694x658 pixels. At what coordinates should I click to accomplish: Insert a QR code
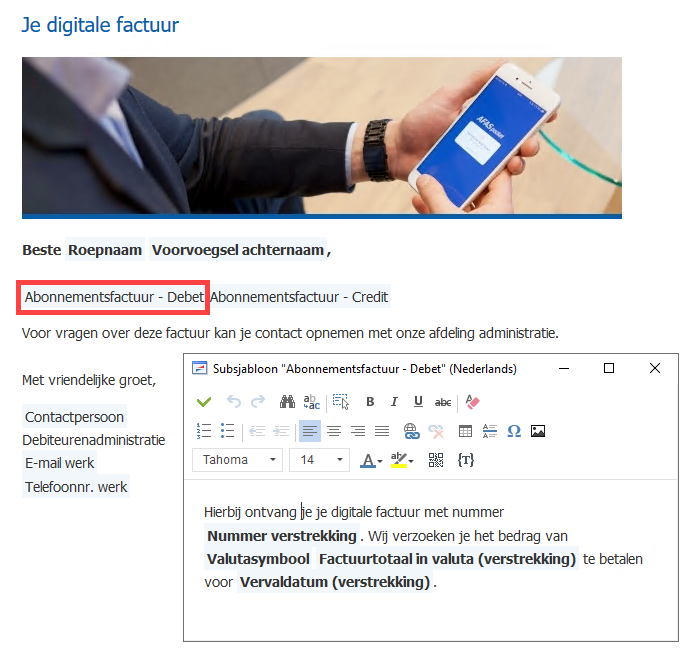tap(436, 460)
